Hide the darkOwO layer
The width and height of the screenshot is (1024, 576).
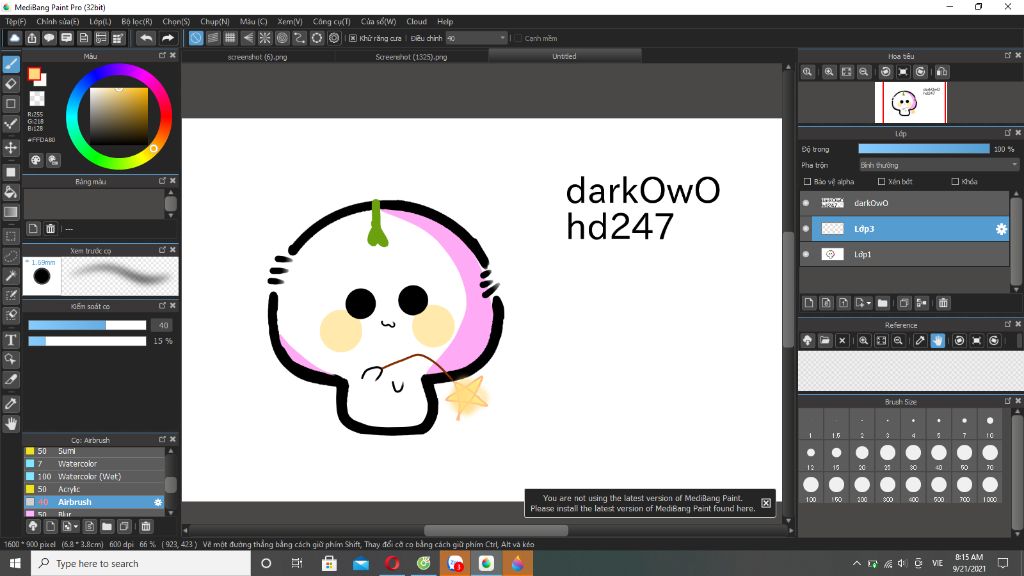tap(806, 203)
